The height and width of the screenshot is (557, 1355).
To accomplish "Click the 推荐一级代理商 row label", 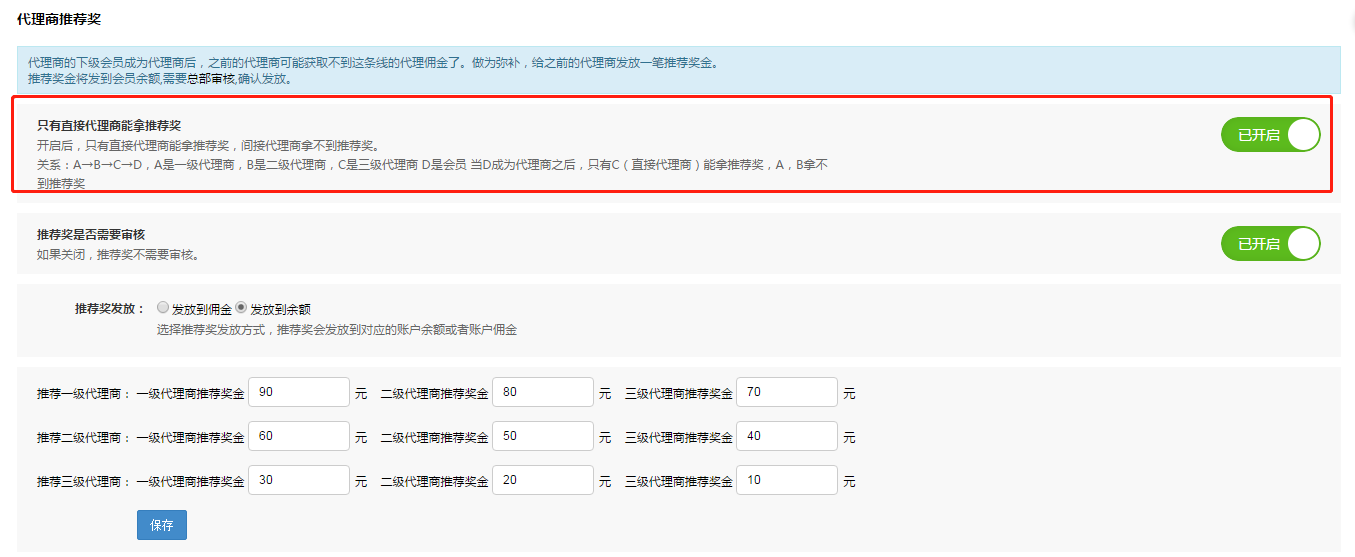I will [x=84, y=394].
